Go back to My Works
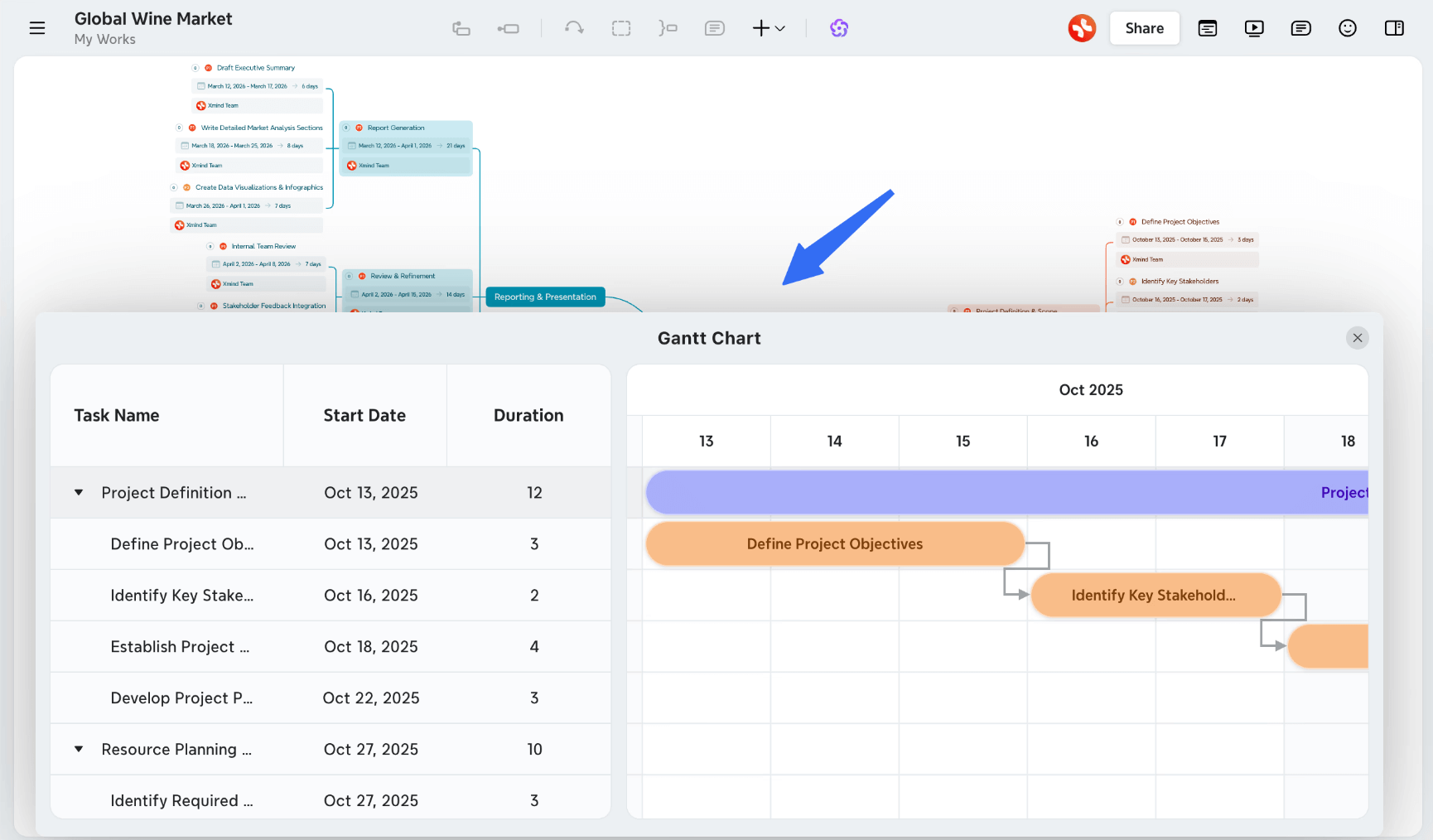This screenshot has width=1433, height=840. (104, 39)
